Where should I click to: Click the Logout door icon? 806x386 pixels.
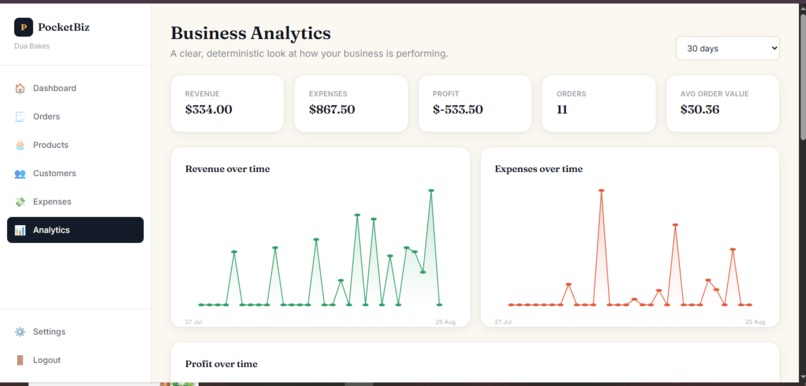coord(20,360)
